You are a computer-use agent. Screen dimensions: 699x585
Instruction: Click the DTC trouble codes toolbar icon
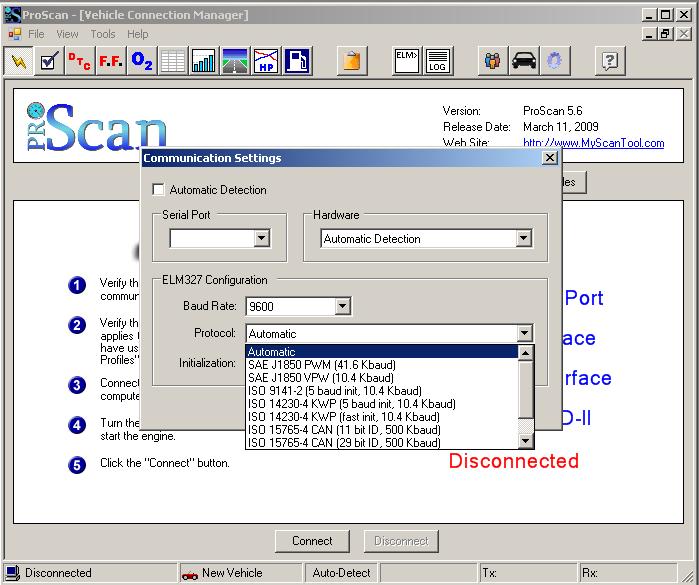pos(80,61)
